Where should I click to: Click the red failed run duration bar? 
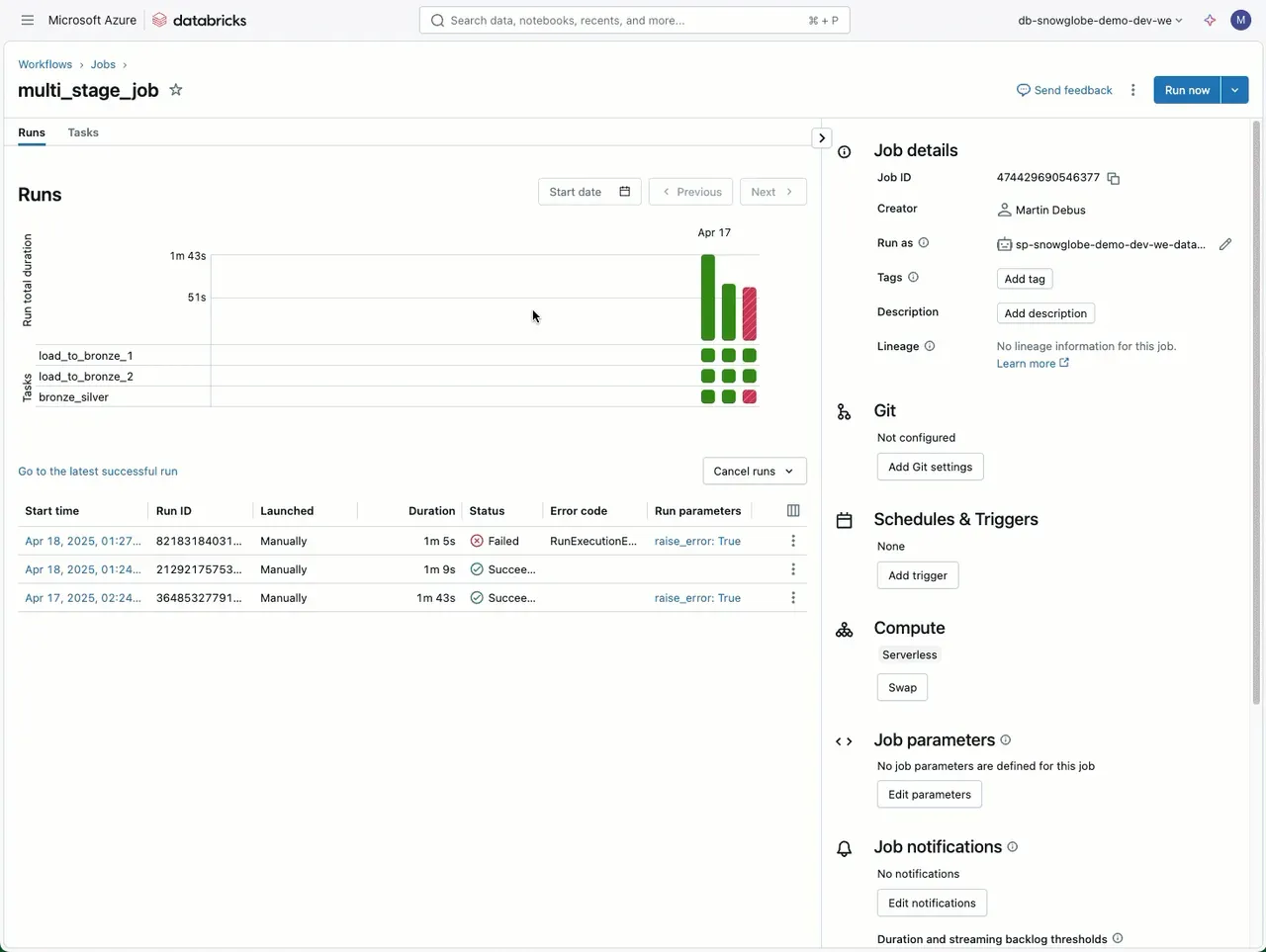point(750,313)
